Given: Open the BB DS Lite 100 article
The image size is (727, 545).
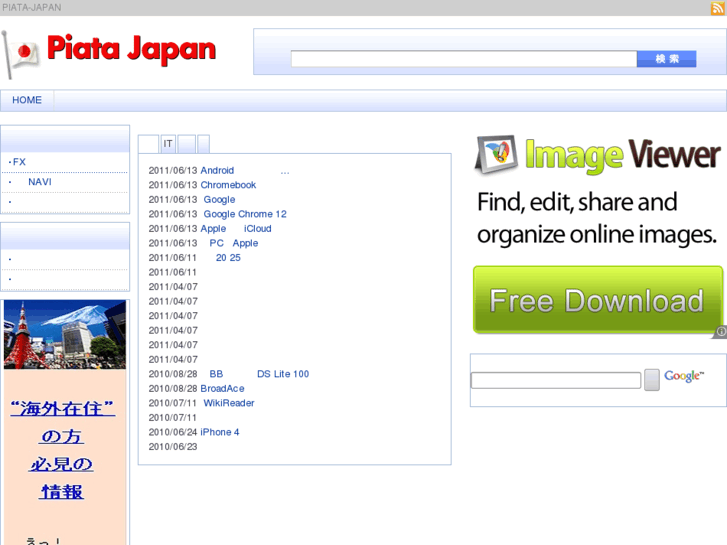Looking at the screenshot, I should point(259,374).
